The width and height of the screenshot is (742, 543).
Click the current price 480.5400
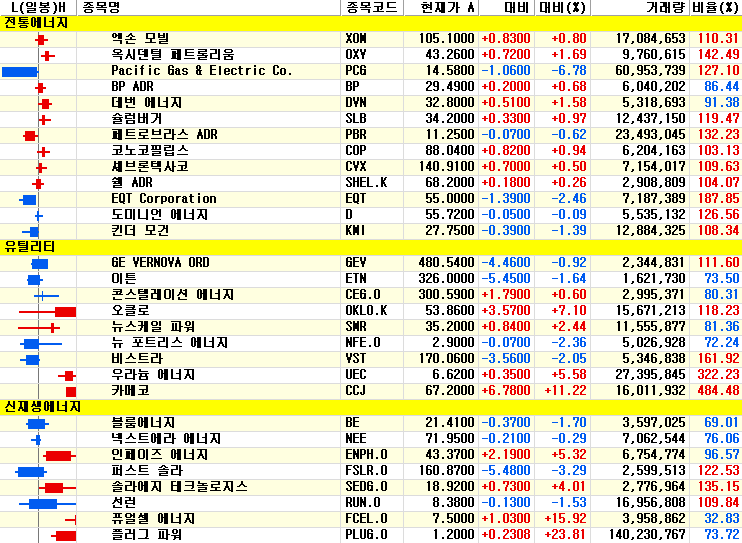click(446, 263)
